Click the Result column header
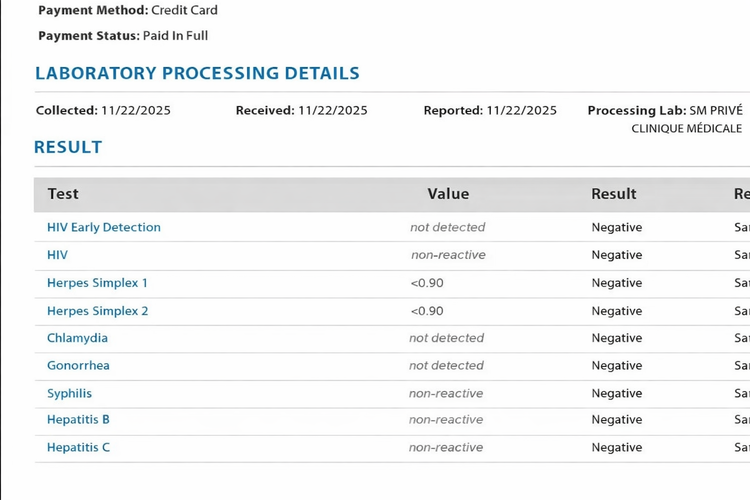The height and width of the screenshot is (500, 750). point(614,194)
